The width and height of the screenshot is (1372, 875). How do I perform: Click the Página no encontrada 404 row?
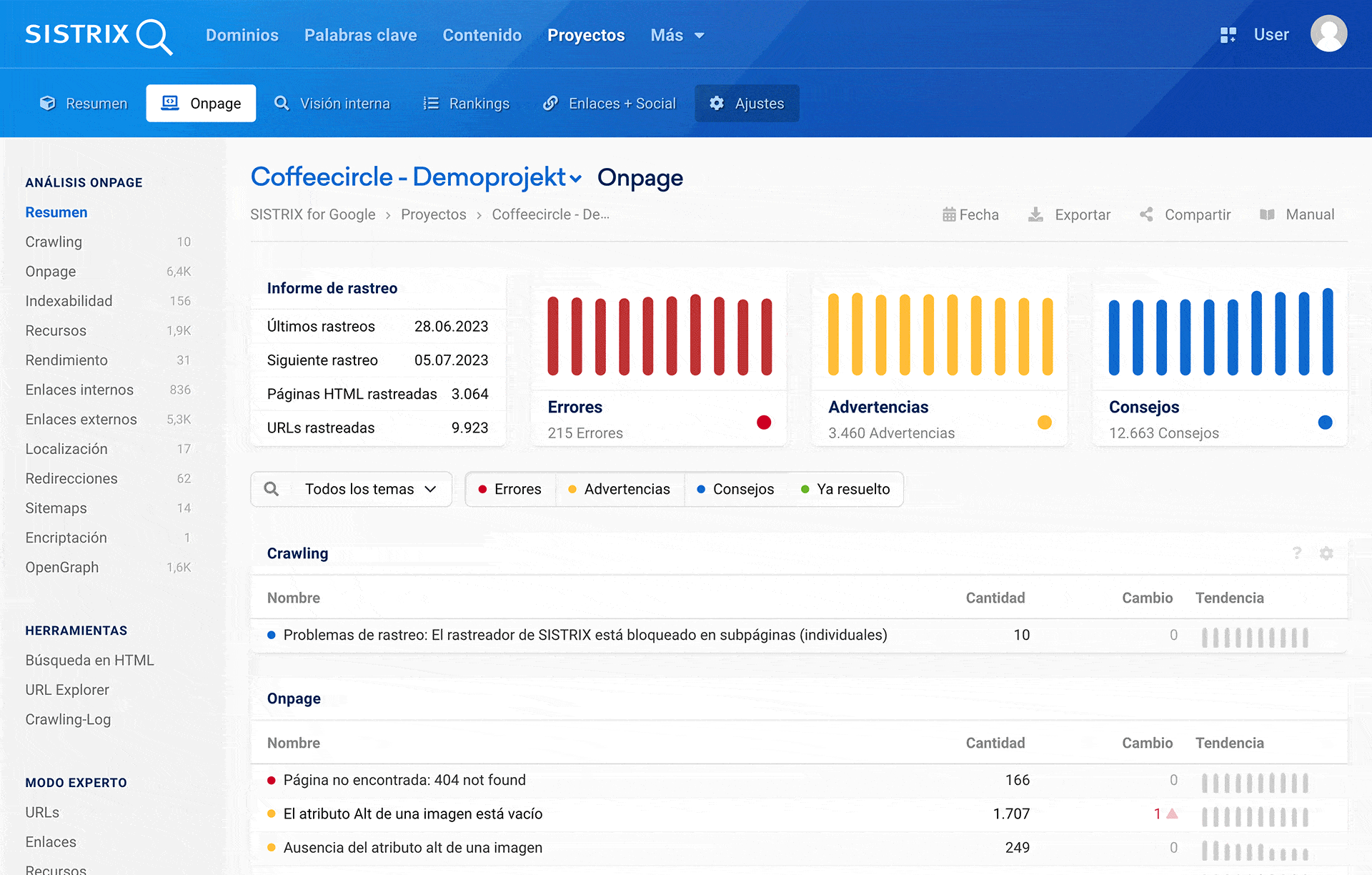404,780
